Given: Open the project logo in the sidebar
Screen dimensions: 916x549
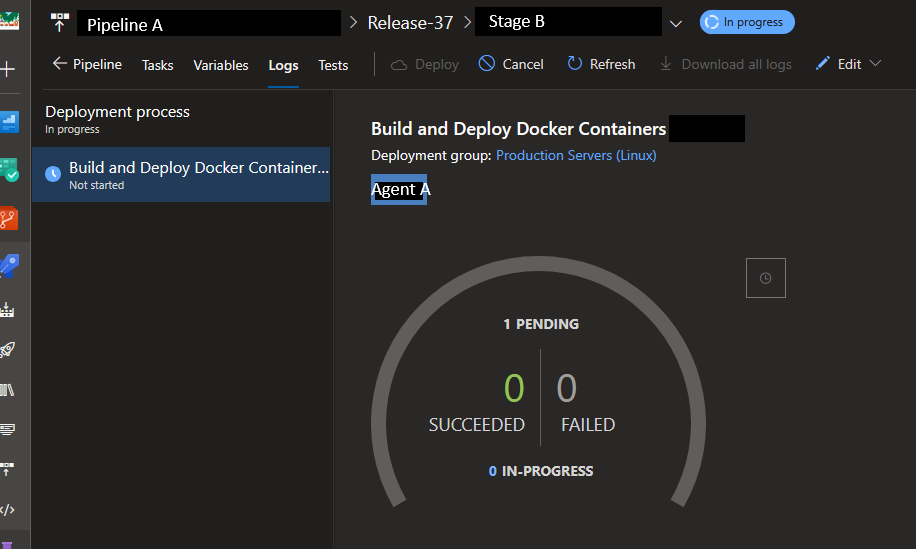Looking at the screenshot, I should 9,22.
